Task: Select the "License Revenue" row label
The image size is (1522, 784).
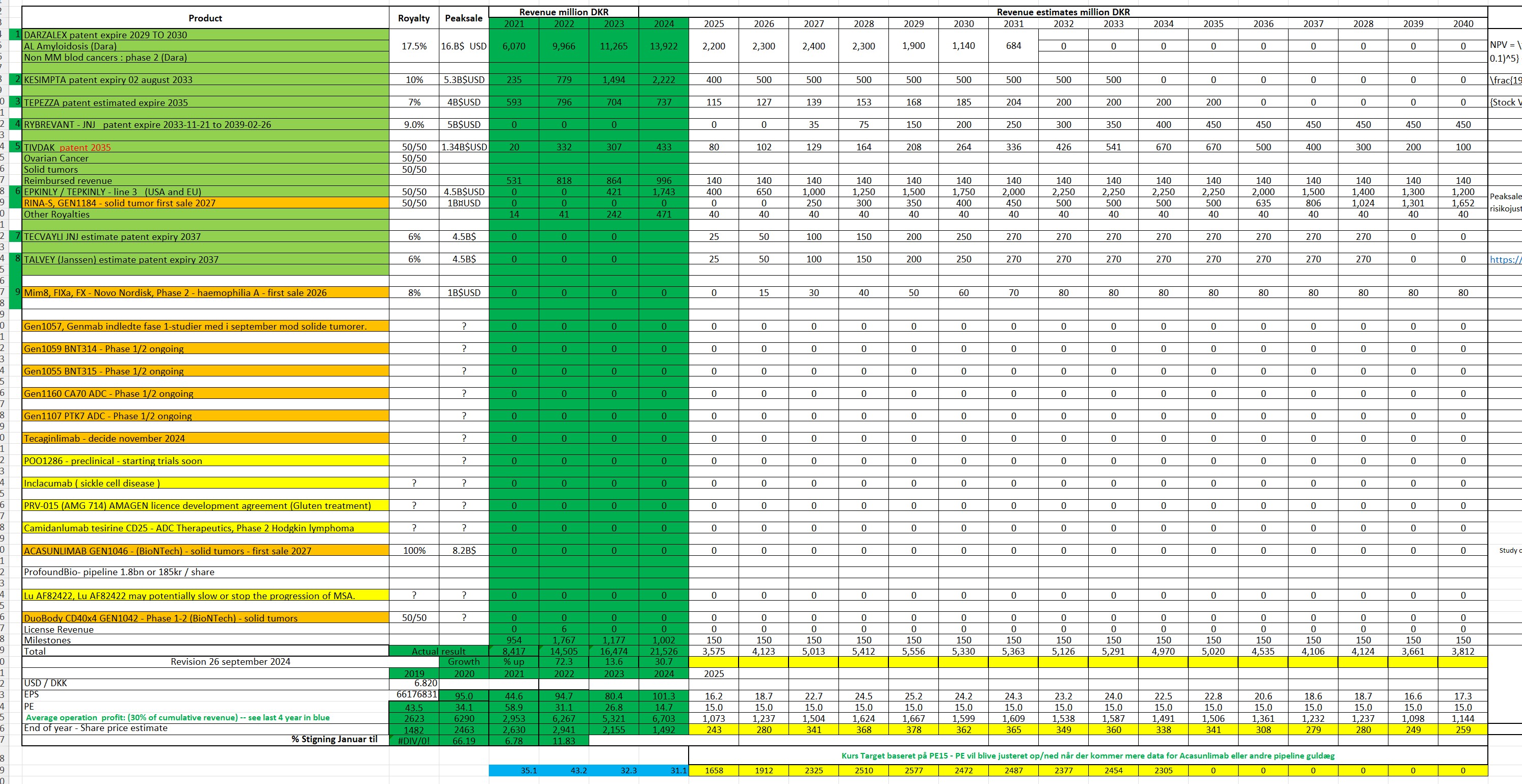Action: [x=205, y=629]
